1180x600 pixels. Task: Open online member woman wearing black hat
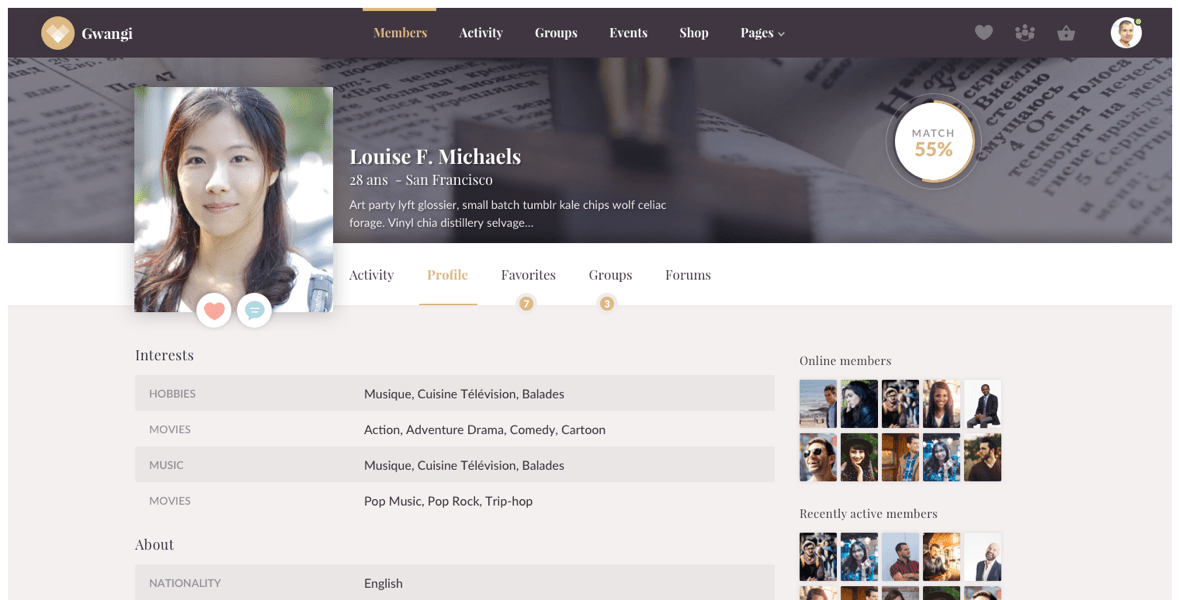click(859, 457)
